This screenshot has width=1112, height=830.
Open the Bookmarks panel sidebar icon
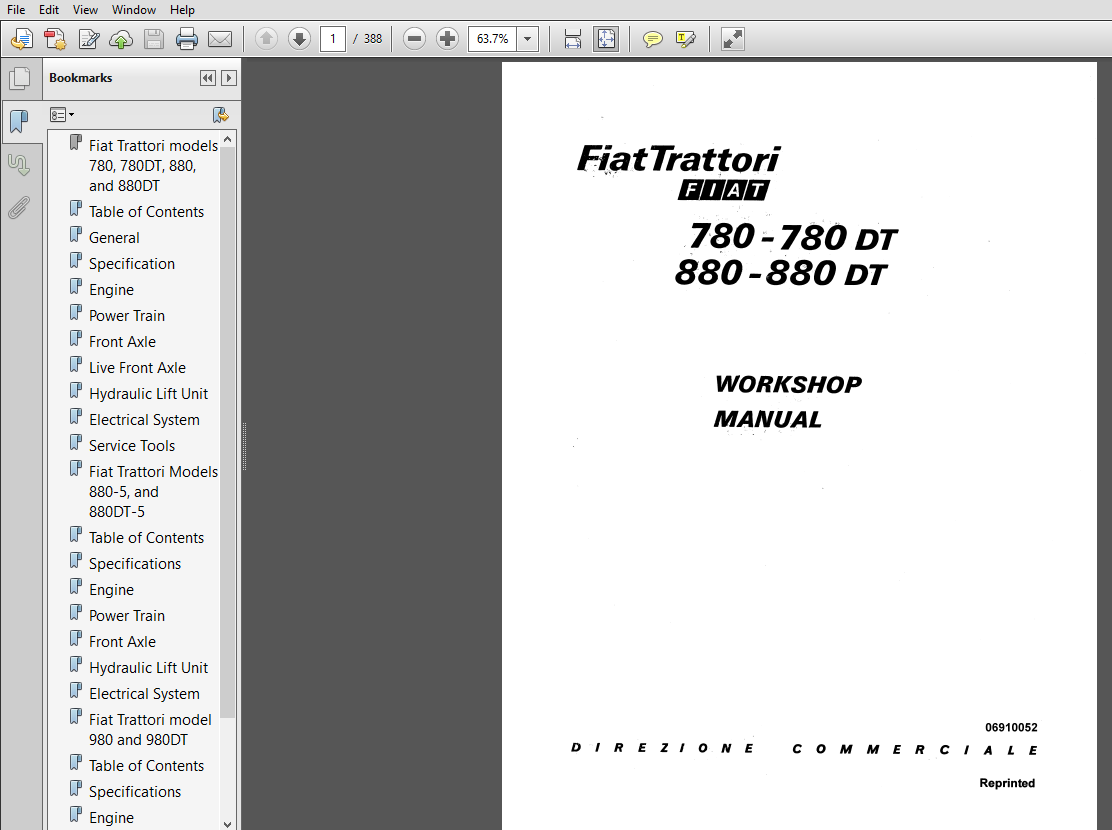click(19, 122)
